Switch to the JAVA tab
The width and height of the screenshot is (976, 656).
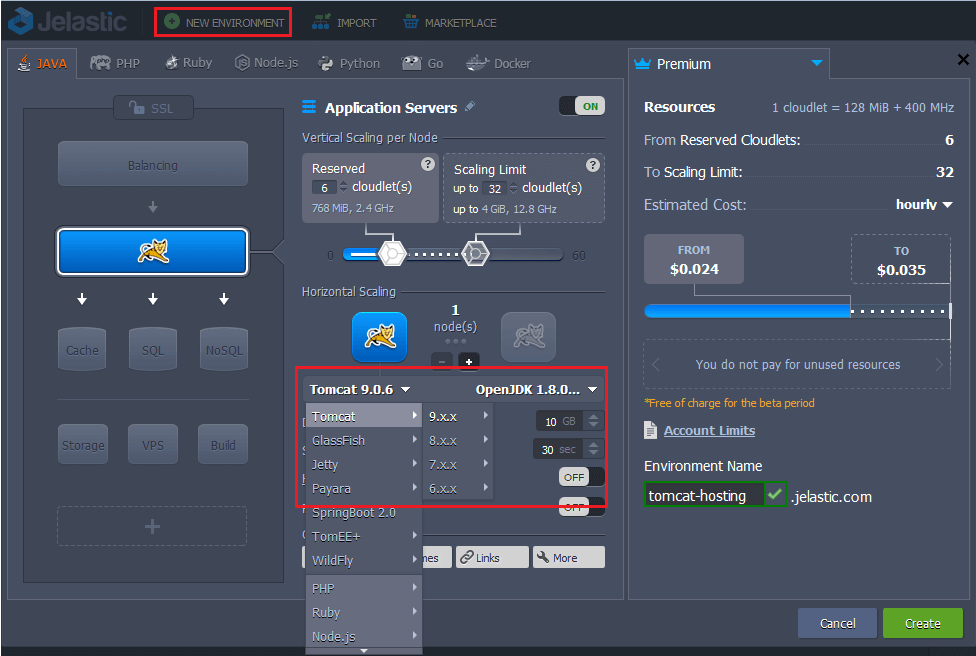pyautogui.click(x=42, y=63)
